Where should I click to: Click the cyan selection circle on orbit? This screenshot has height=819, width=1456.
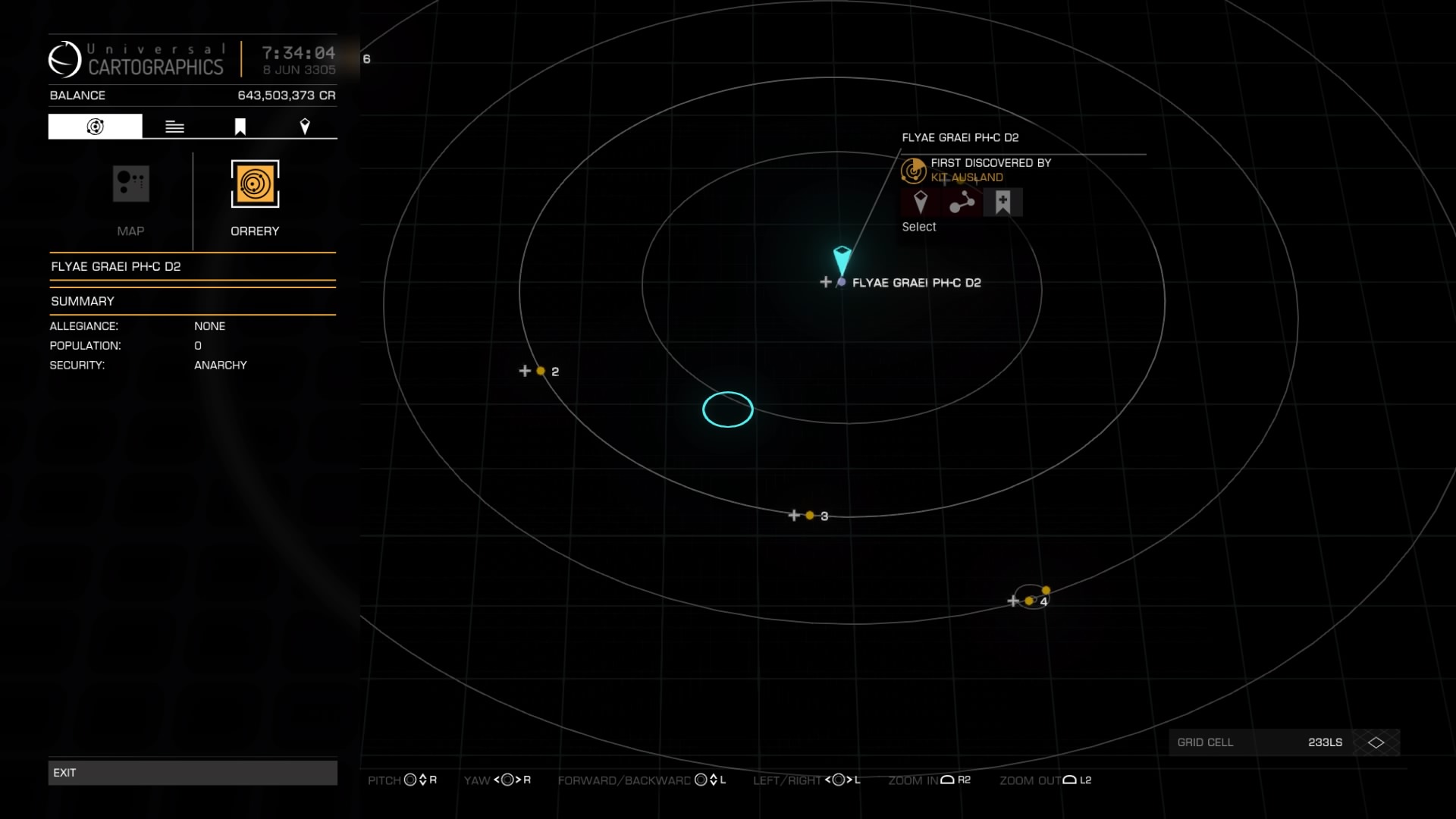[x=728, y=409]
